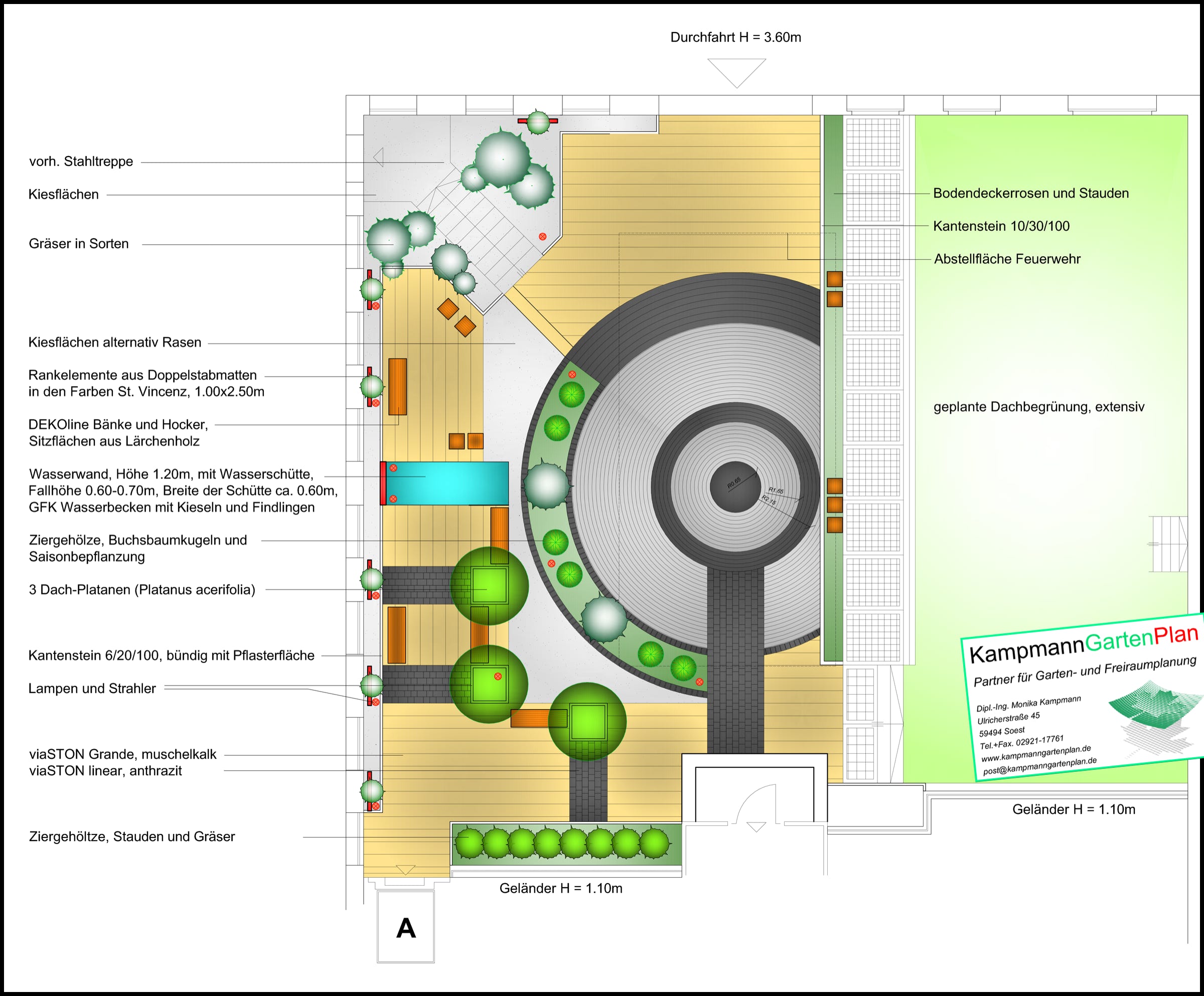The image size is (1204, 996).
Task: Click the post@kampmanngartenplan.de email address
Action: point(1039,766)
